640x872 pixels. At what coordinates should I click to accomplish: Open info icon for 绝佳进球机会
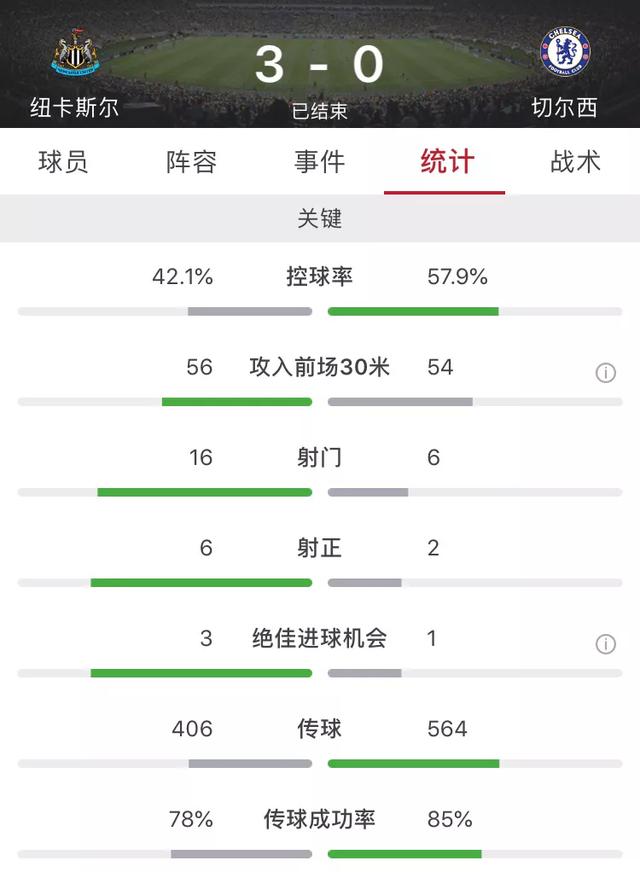(x=605, y=644)
